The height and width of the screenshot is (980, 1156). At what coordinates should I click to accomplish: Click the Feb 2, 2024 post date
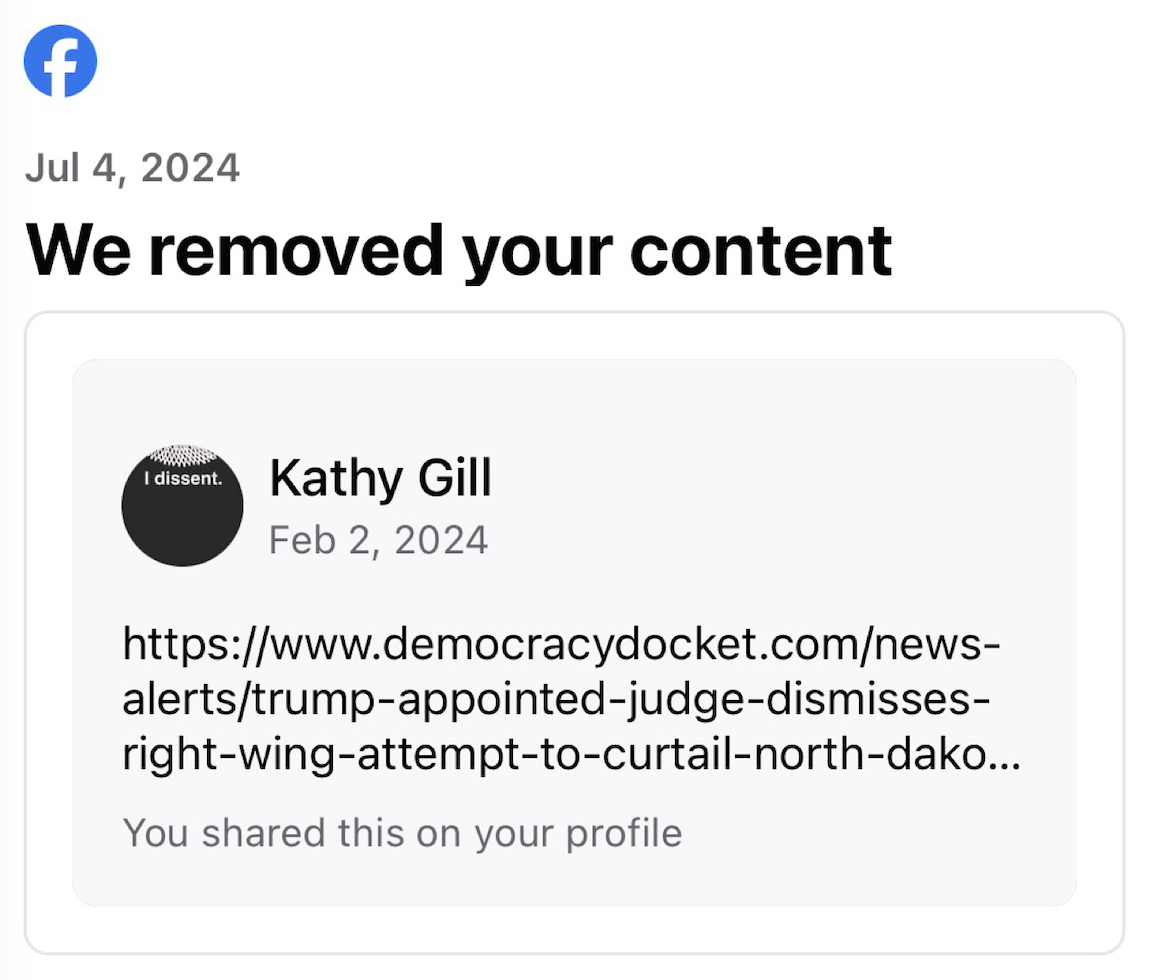(x=378, y=540)
